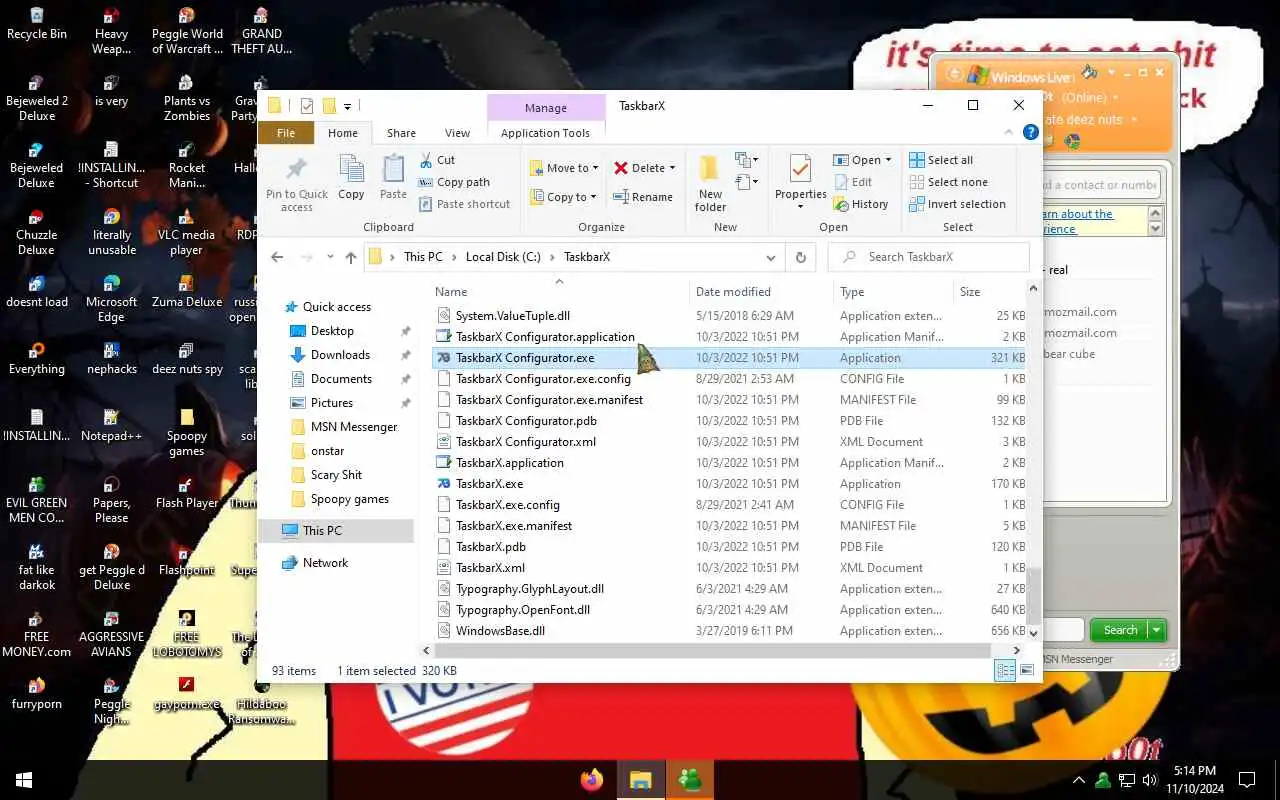The width and height of the screenshot is (1280, 800).
Task: Switch to the View ribbon tab
Action: tap(457, 133)
